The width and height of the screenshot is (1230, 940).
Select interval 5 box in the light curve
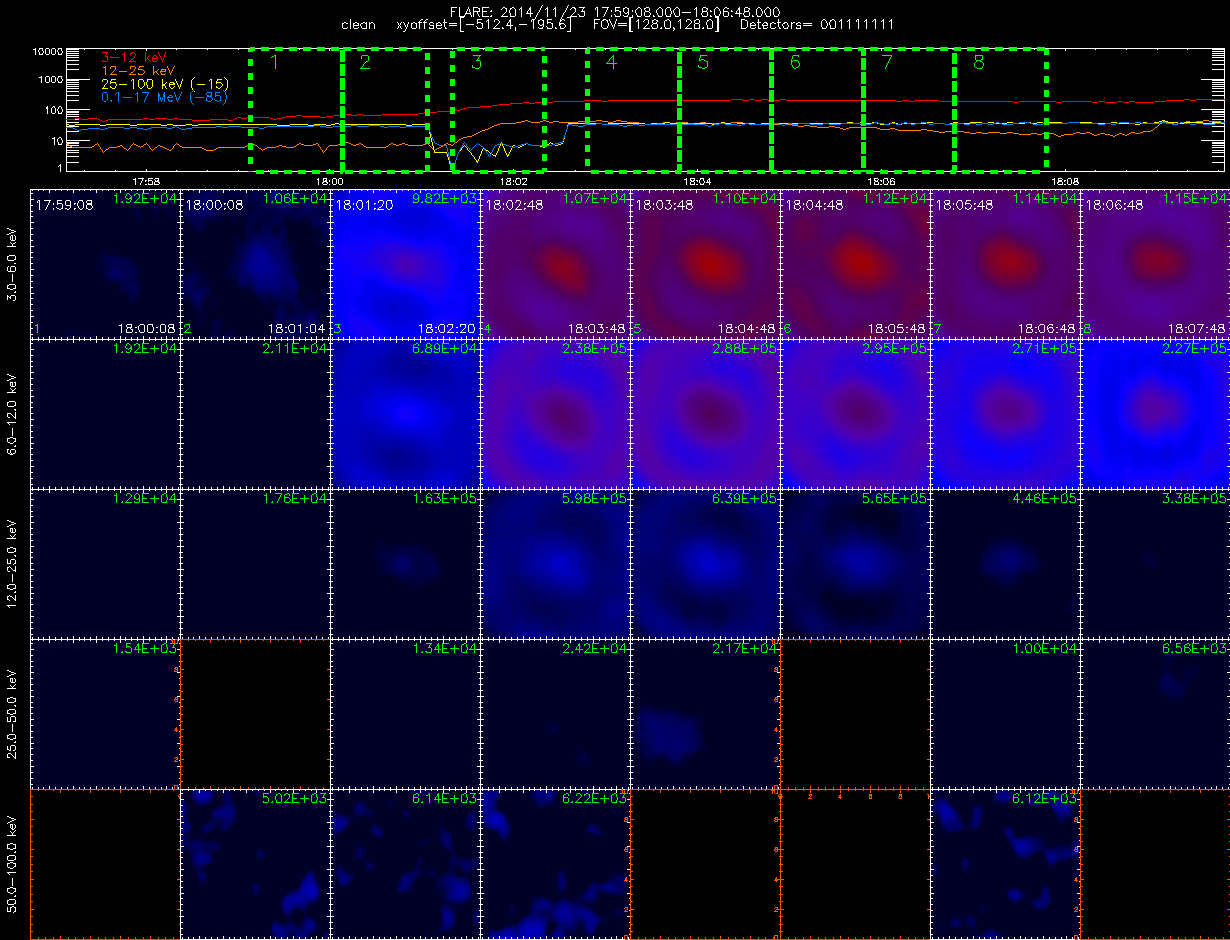(726, 108)
